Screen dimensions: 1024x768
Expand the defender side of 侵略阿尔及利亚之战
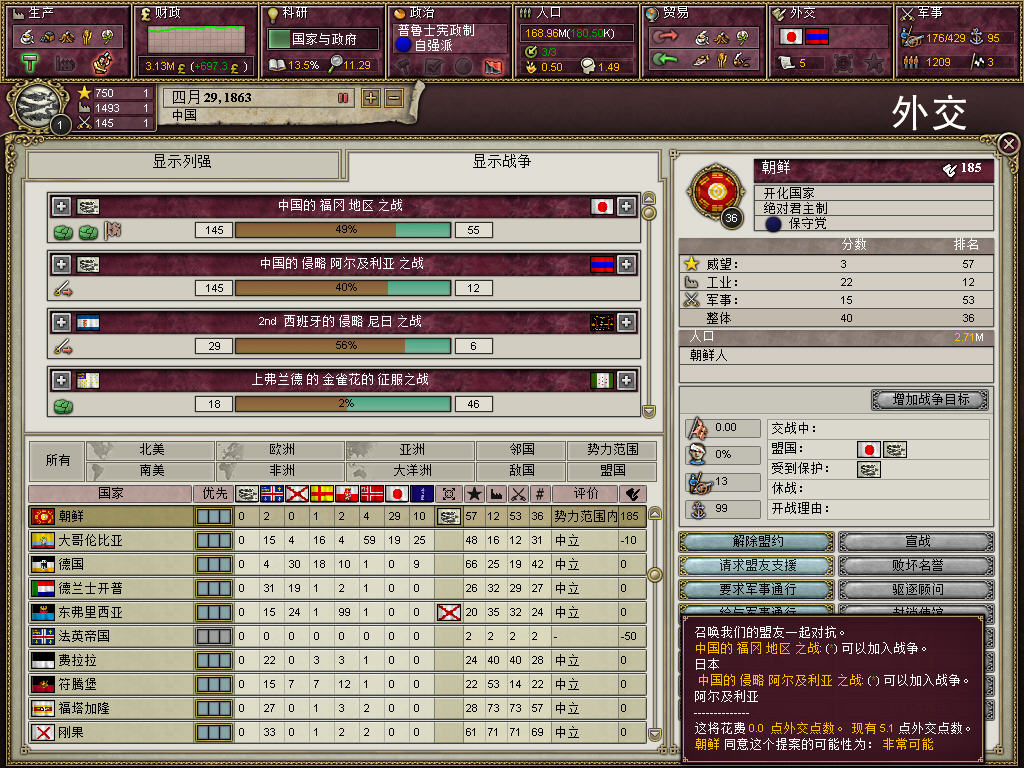coord(626,264)
